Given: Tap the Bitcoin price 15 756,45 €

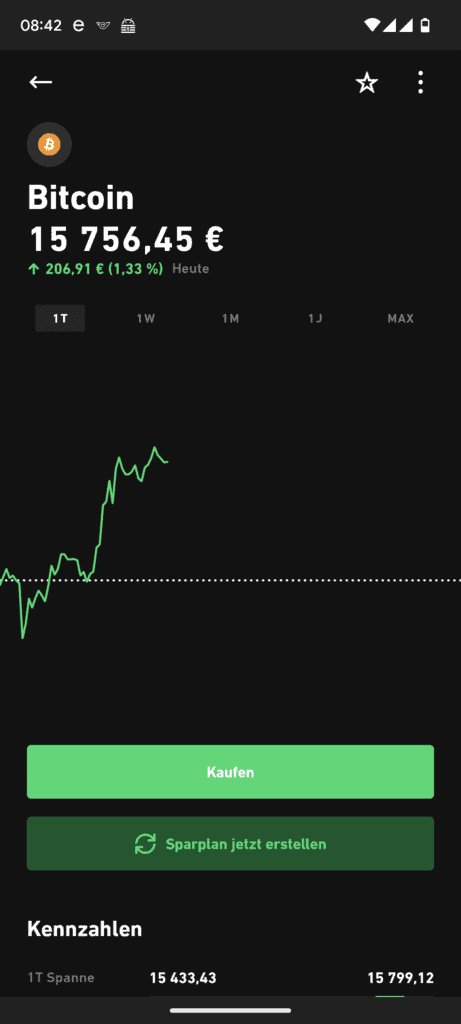Looking at the screenshot, I should 126,239.
